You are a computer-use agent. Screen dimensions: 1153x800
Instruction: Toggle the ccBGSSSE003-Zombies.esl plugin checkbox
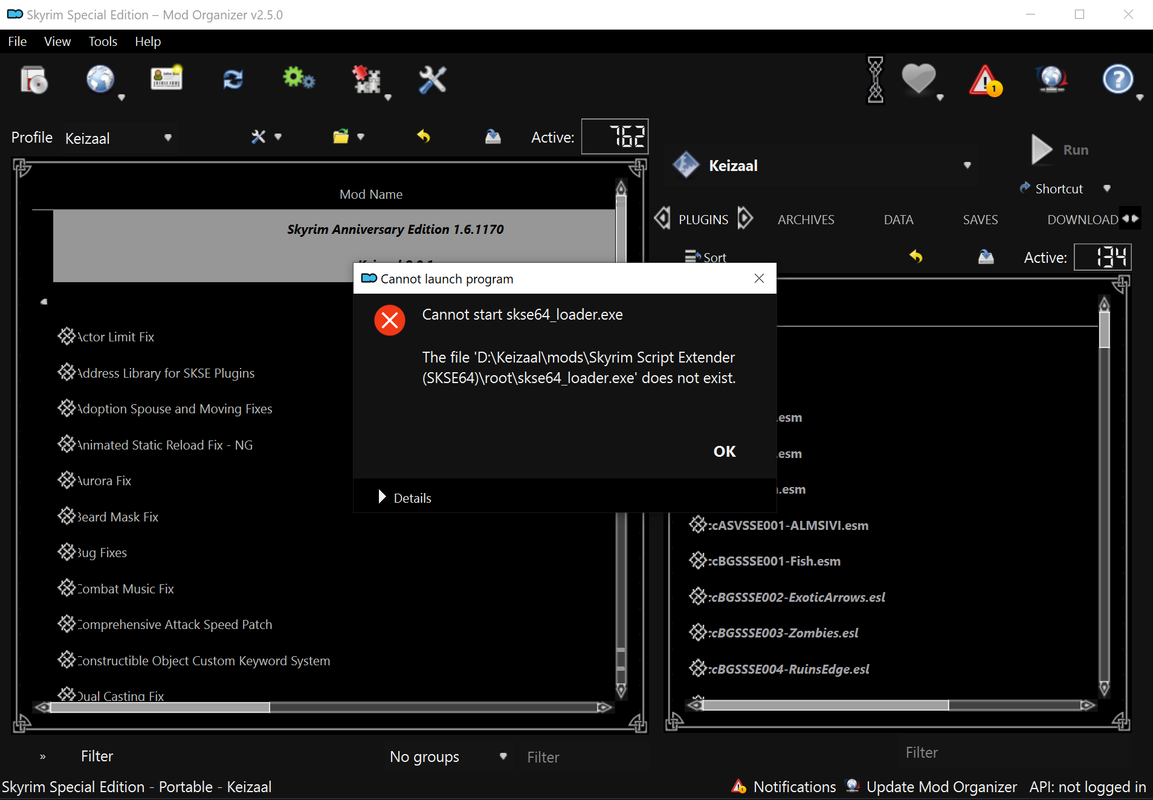697,632
